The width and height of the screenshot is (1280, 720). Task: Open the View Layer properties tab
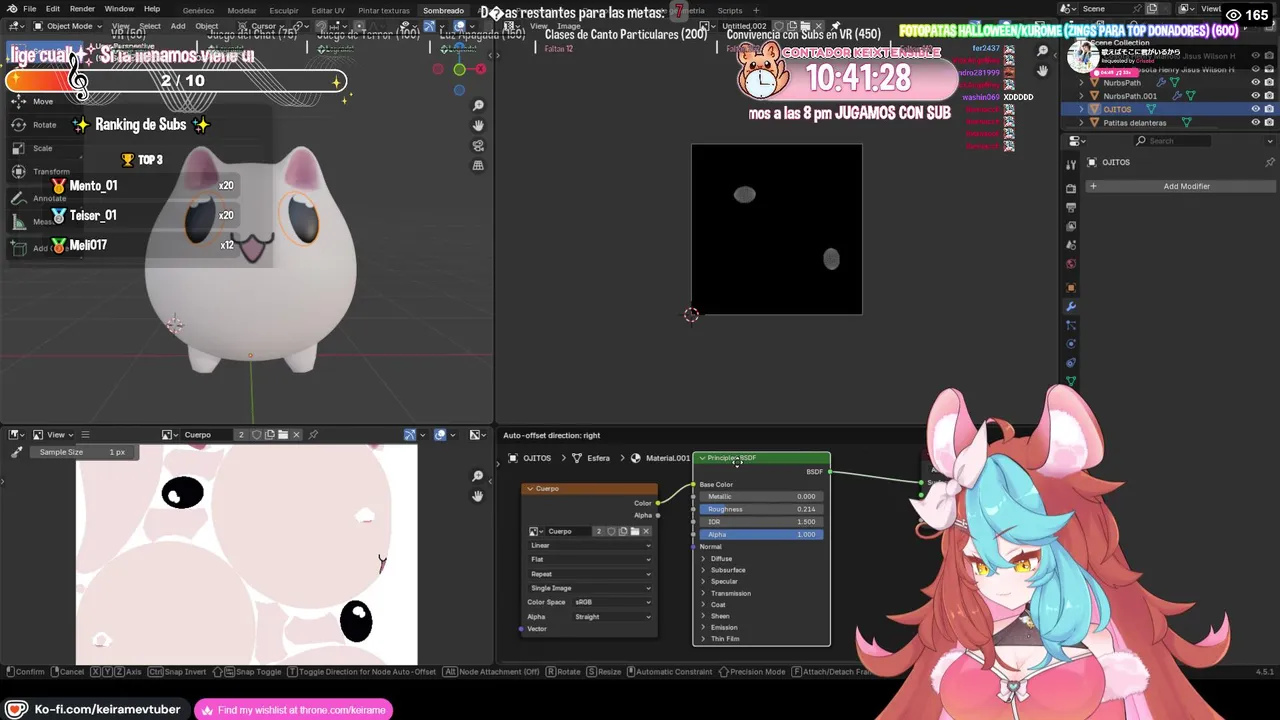1071,226
